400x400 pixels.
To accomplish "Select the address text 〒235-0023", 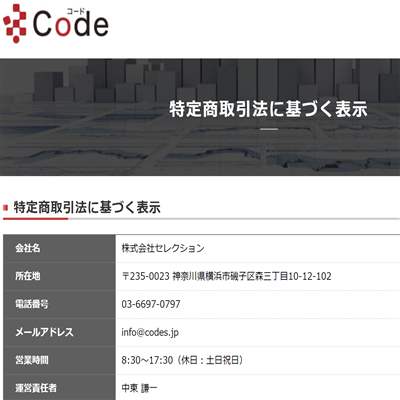I will [x=146, y=276].
